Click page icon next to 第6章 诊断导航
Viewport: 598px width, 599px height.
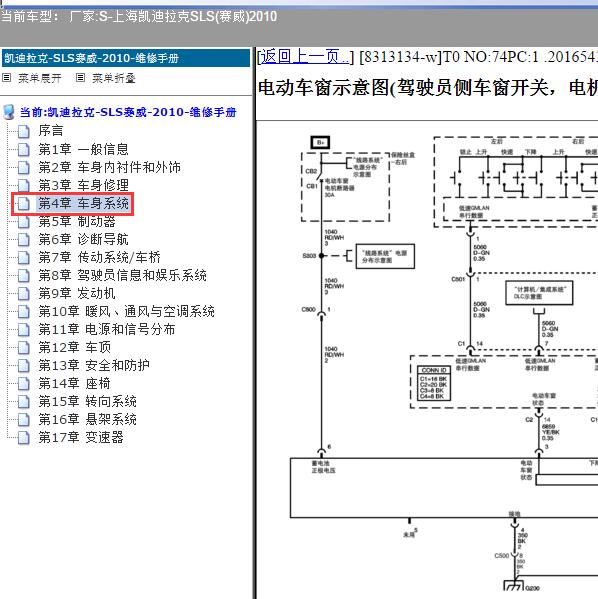(x=24, y=239)
